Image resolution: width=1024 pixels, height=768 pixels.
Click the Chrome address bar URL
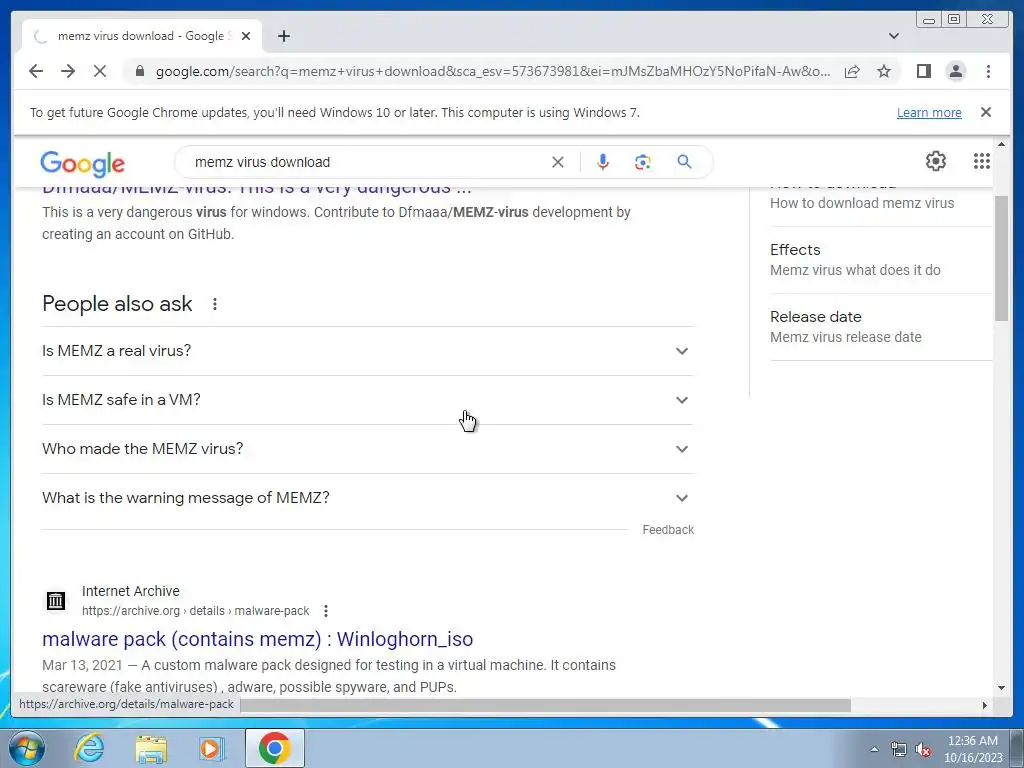[492, 71]
